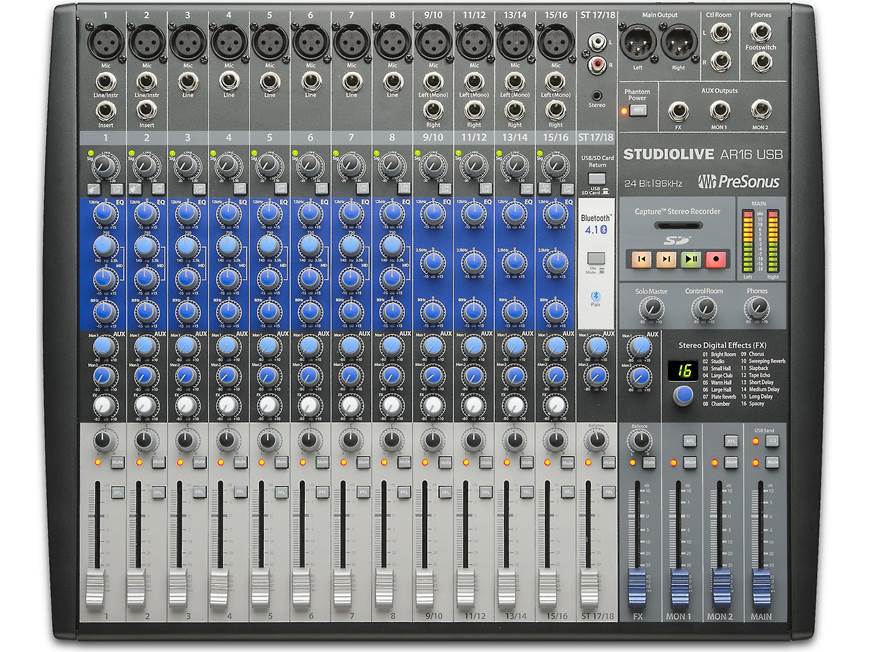Toggle the instrument button on channel 1

(x=94, y=189)
